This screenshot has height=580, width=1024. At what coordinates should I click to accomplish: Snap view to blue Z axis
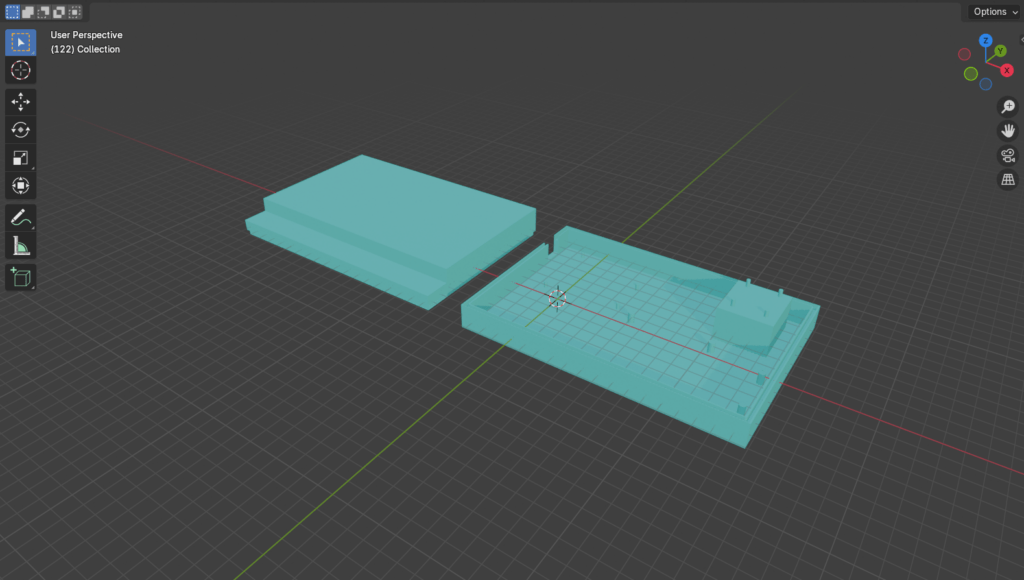(x=985, y=41)
